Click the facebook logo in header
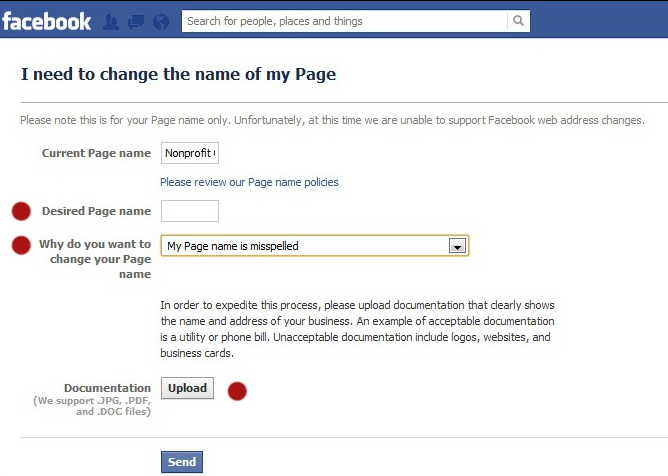668x476 pixels. pos(46,21)
